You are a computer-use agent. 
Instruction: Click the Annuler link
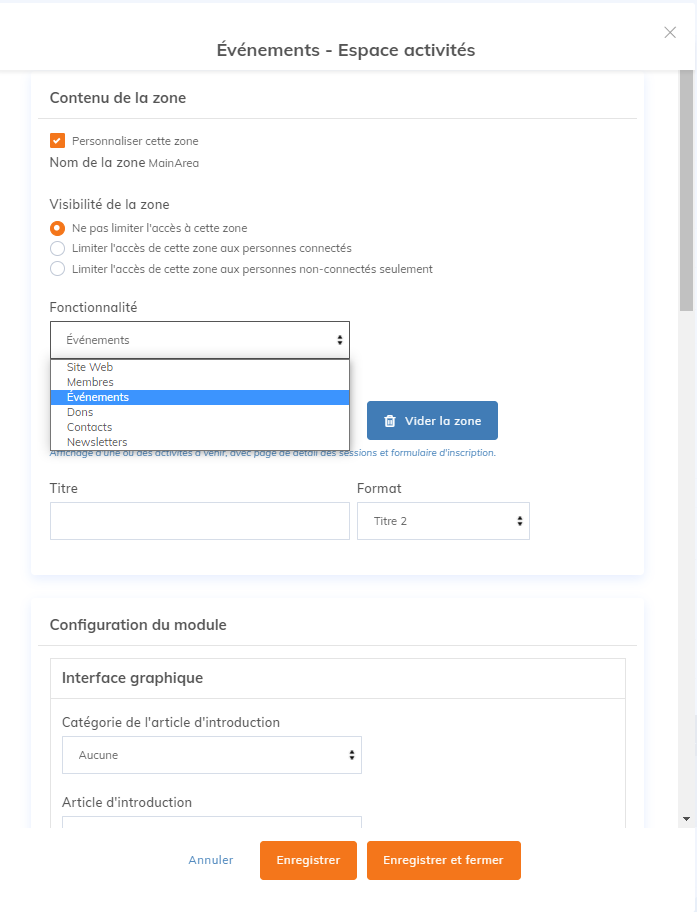211,860
